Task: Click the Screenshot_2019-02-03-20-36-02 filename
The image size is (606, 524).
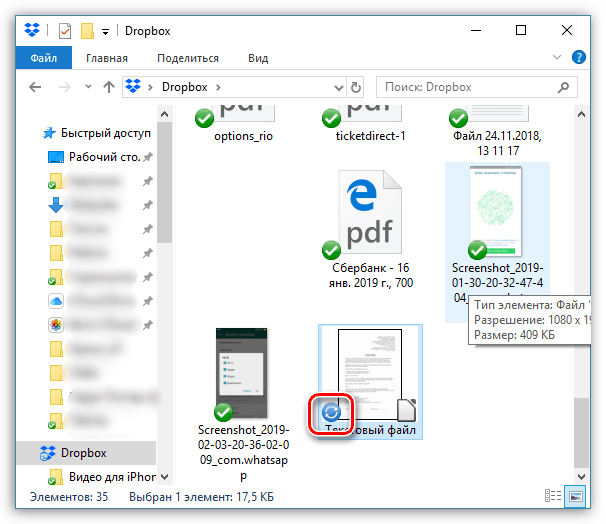Action: point(243,452)
